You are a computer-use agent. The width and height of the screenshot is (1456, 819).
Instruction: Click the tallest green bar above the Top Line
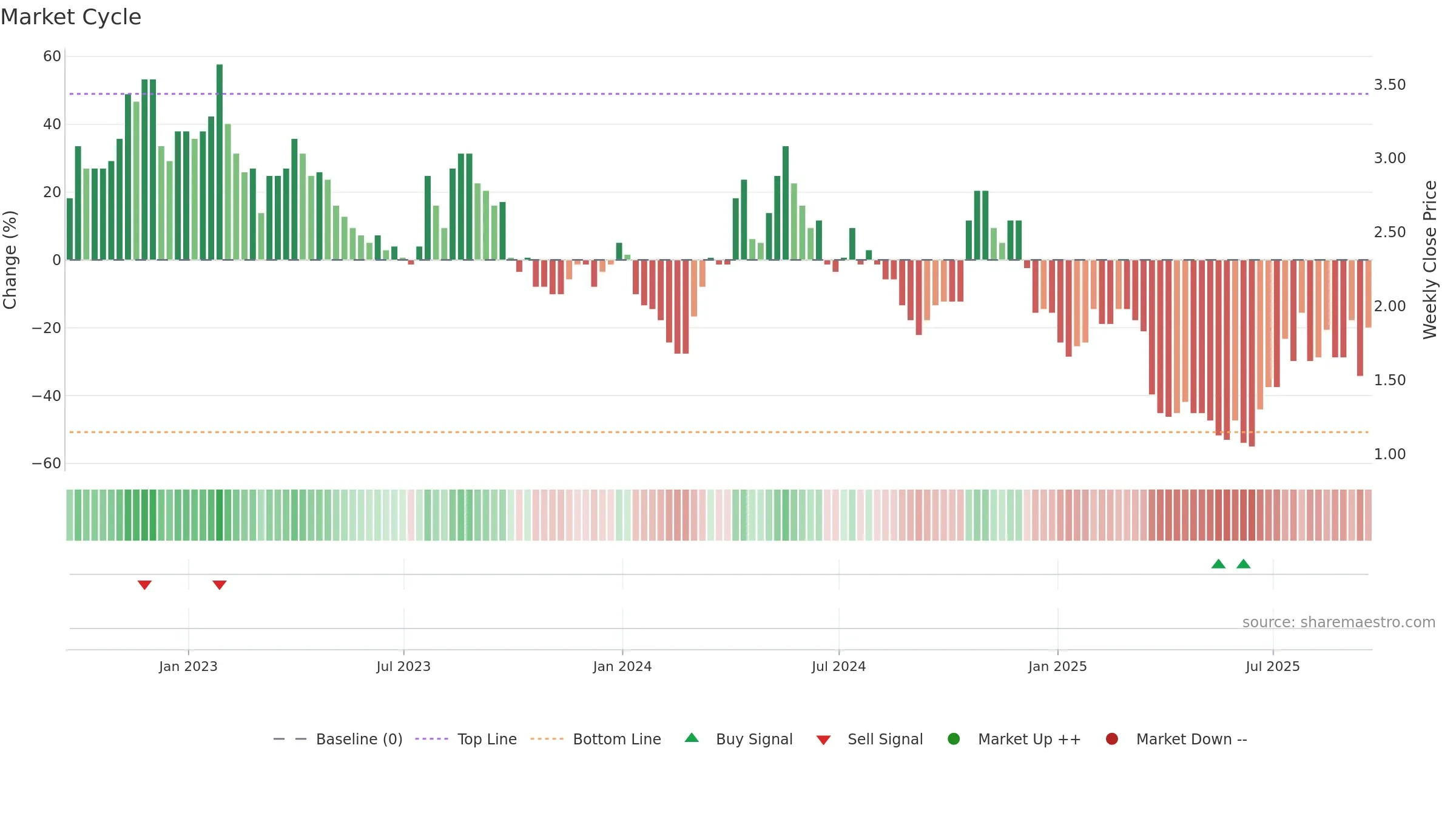[x=220, y=162]
